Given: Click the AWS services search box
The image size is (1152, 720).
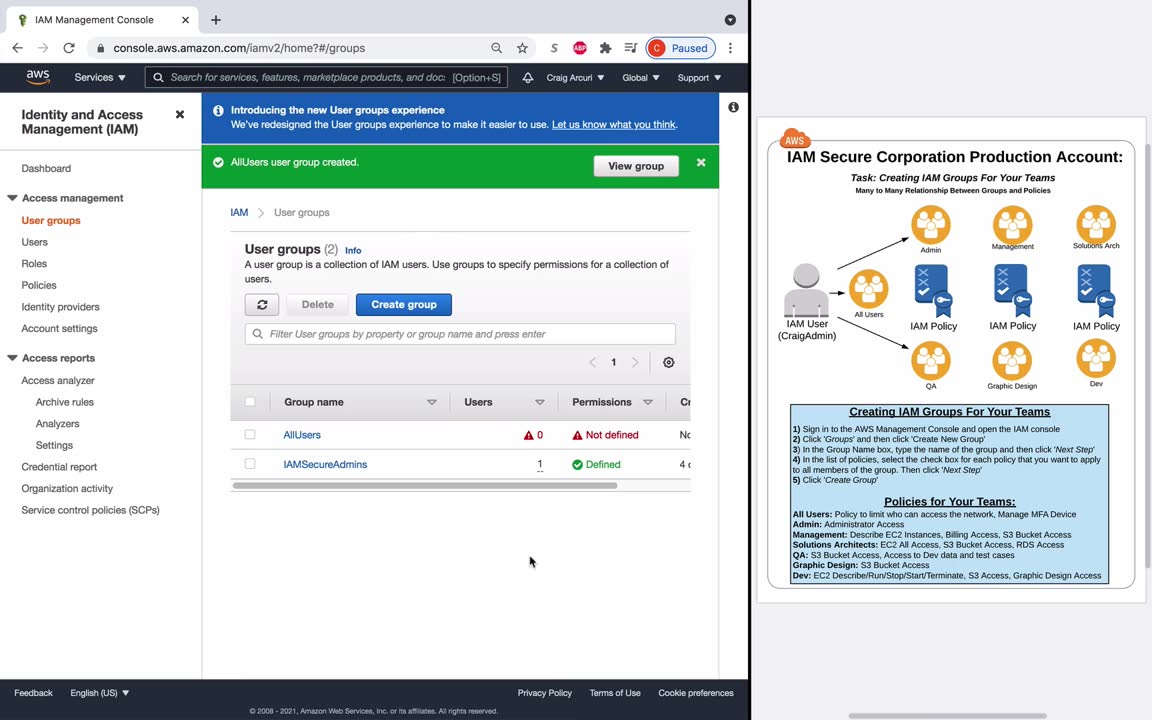Looking at the screenshot, I should tap(326, 77).
